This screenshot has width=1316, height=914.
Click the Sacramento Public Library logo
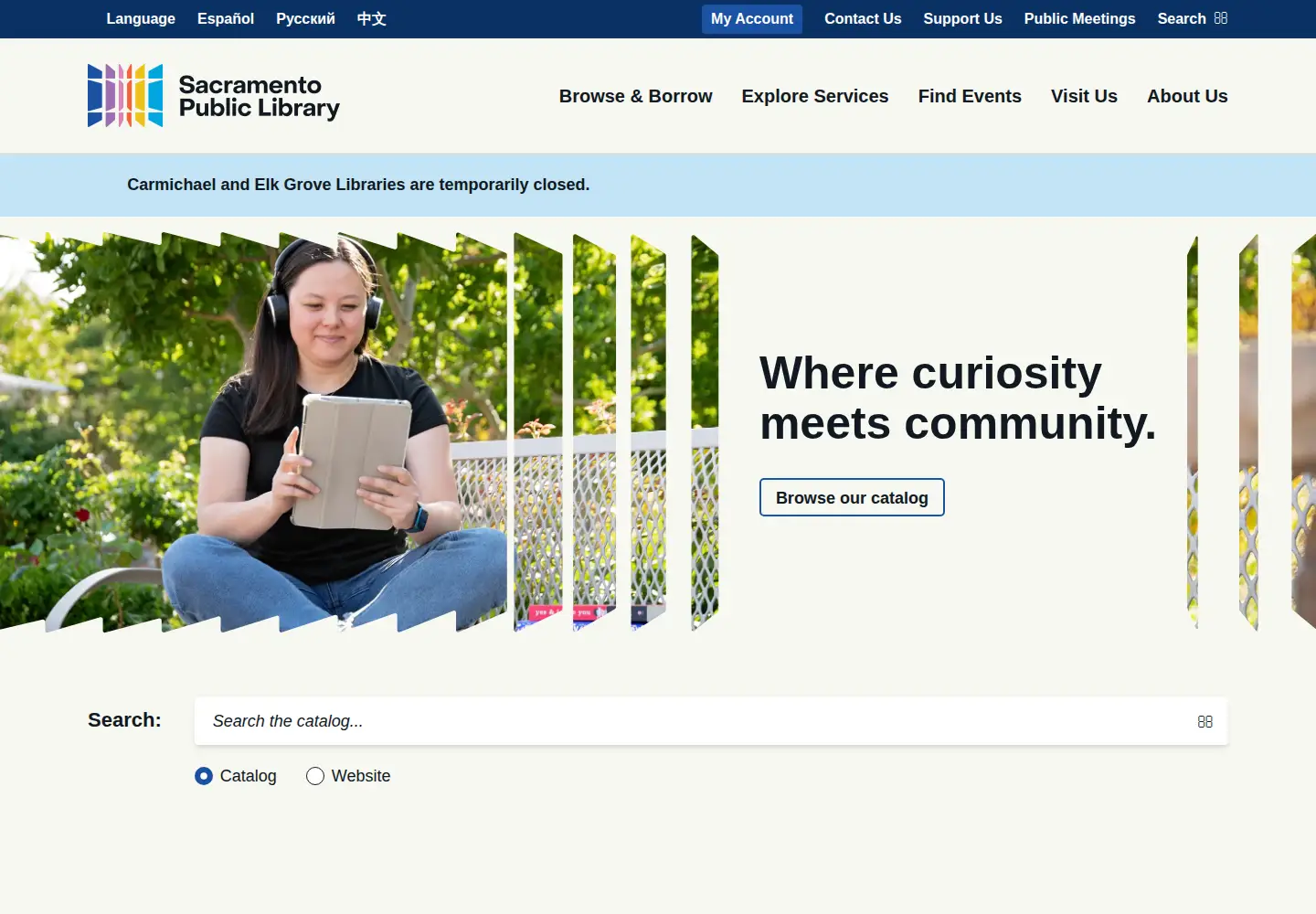pos(214,96)
